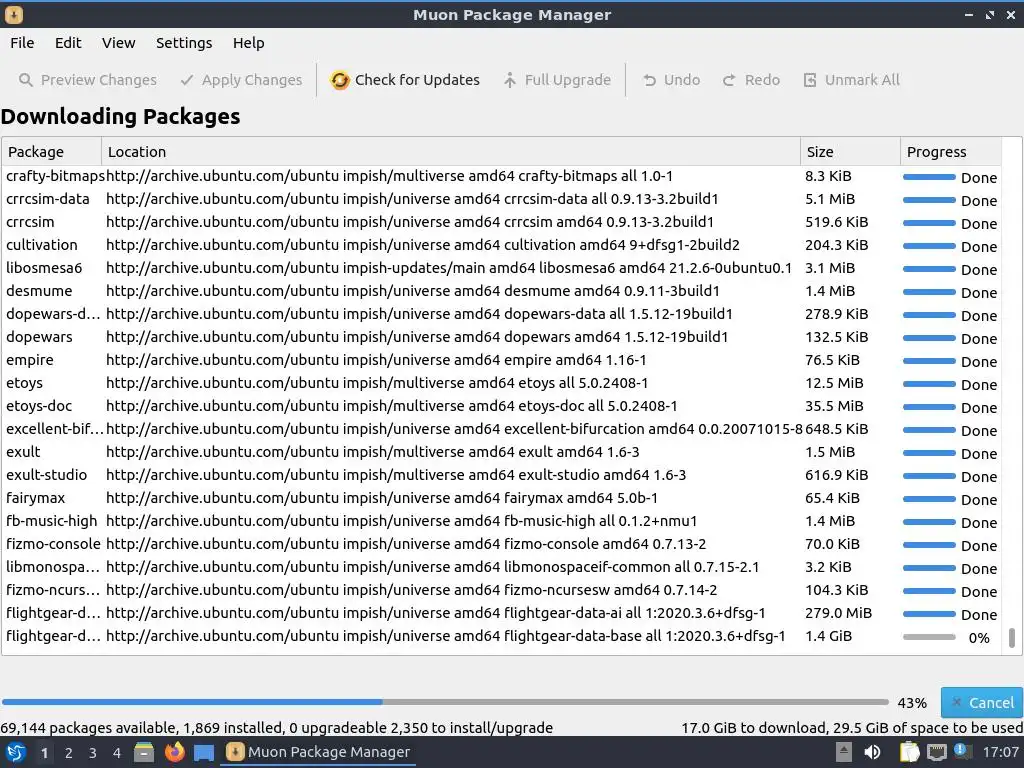Switch to workspace 4 in the taskbar
The image size is (1024, 768).
pos(117,753)
